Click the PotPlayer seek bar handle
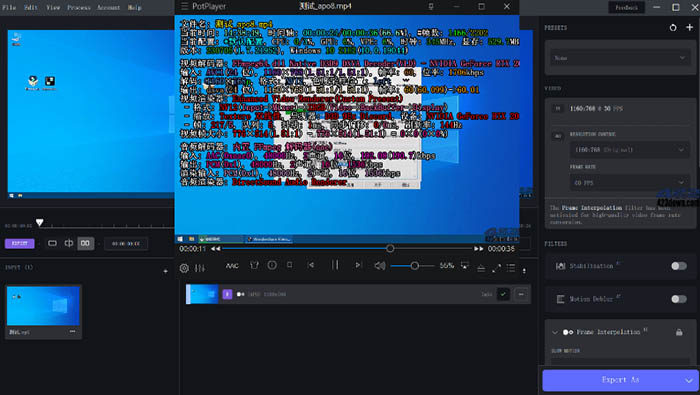This screenshot has width=700, height=395. pos(390,248)
